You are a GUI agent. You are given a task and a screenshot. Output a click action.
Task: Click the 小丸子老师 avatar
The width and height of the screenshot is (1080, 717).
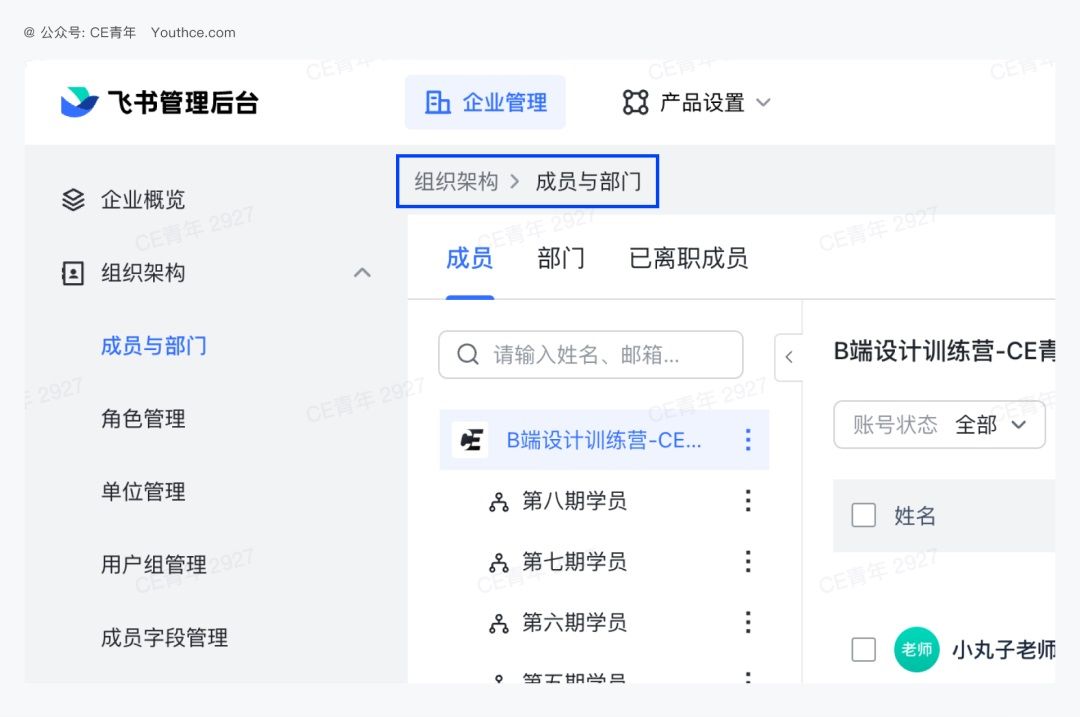point(917,650)
